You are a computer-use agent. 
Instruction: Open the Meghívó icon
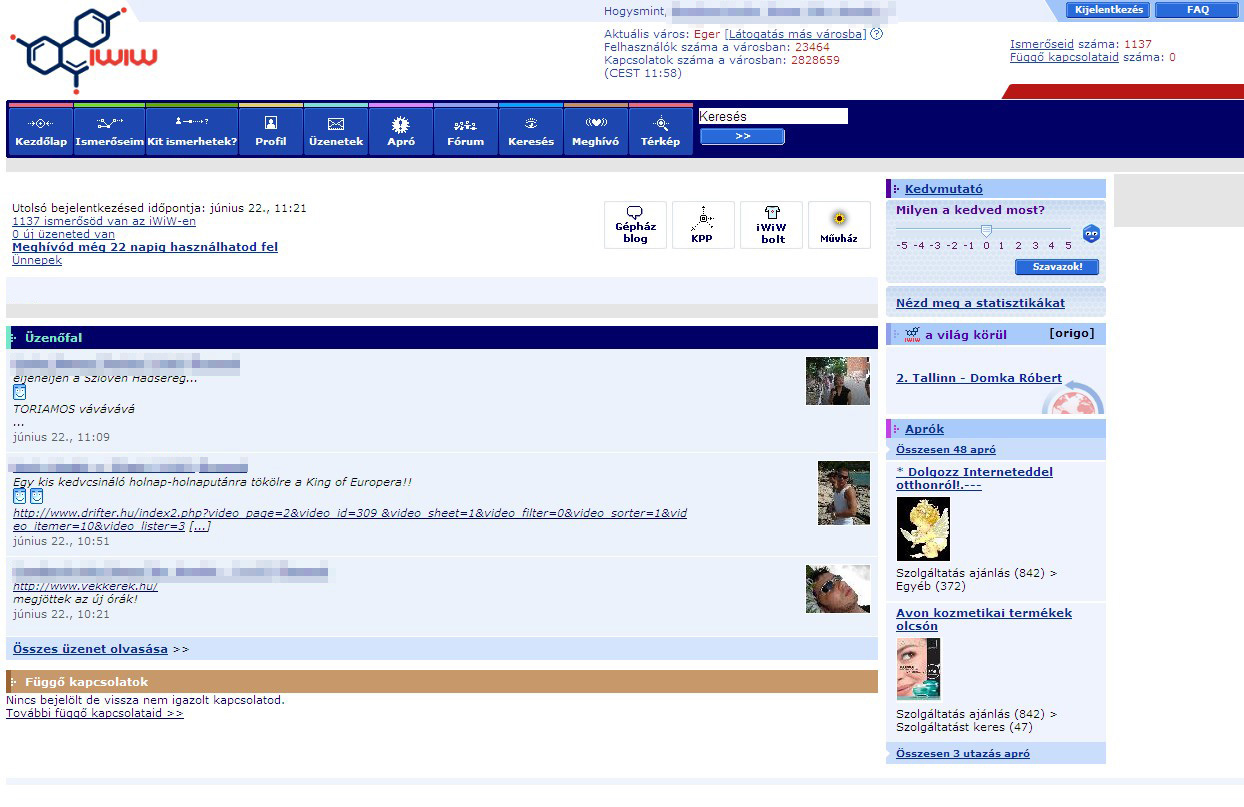595,122
